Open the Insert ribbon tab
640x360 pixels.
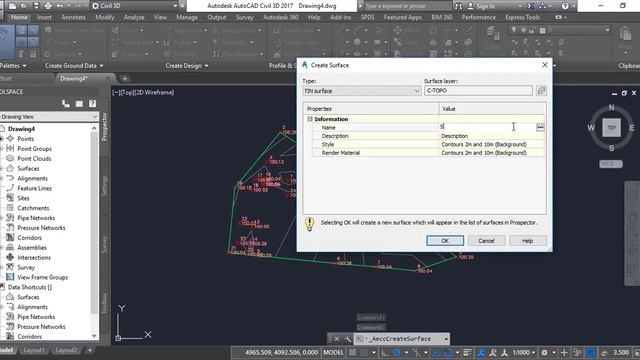44,18
